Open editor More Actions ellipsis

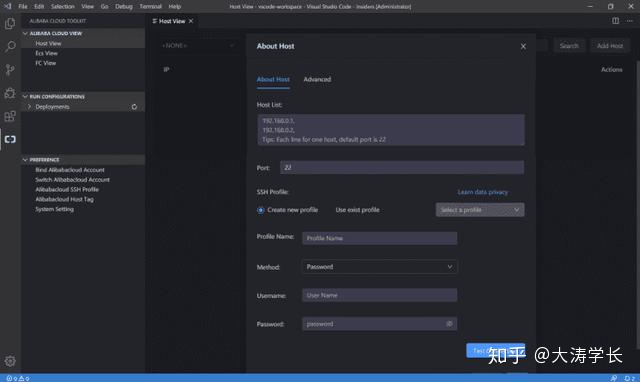(630, 21)
